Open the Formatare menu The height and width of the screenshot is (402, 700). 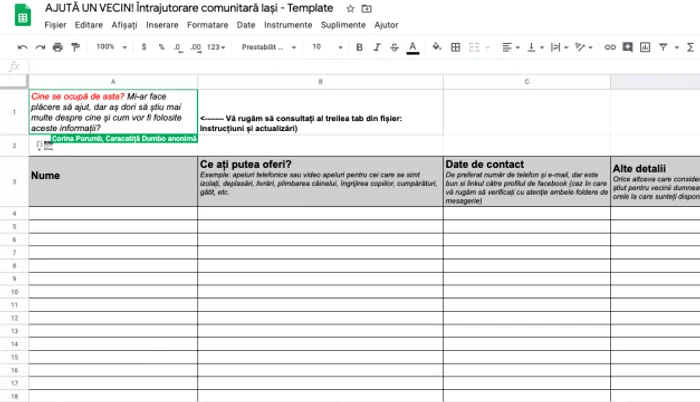[x=208, y=25]
